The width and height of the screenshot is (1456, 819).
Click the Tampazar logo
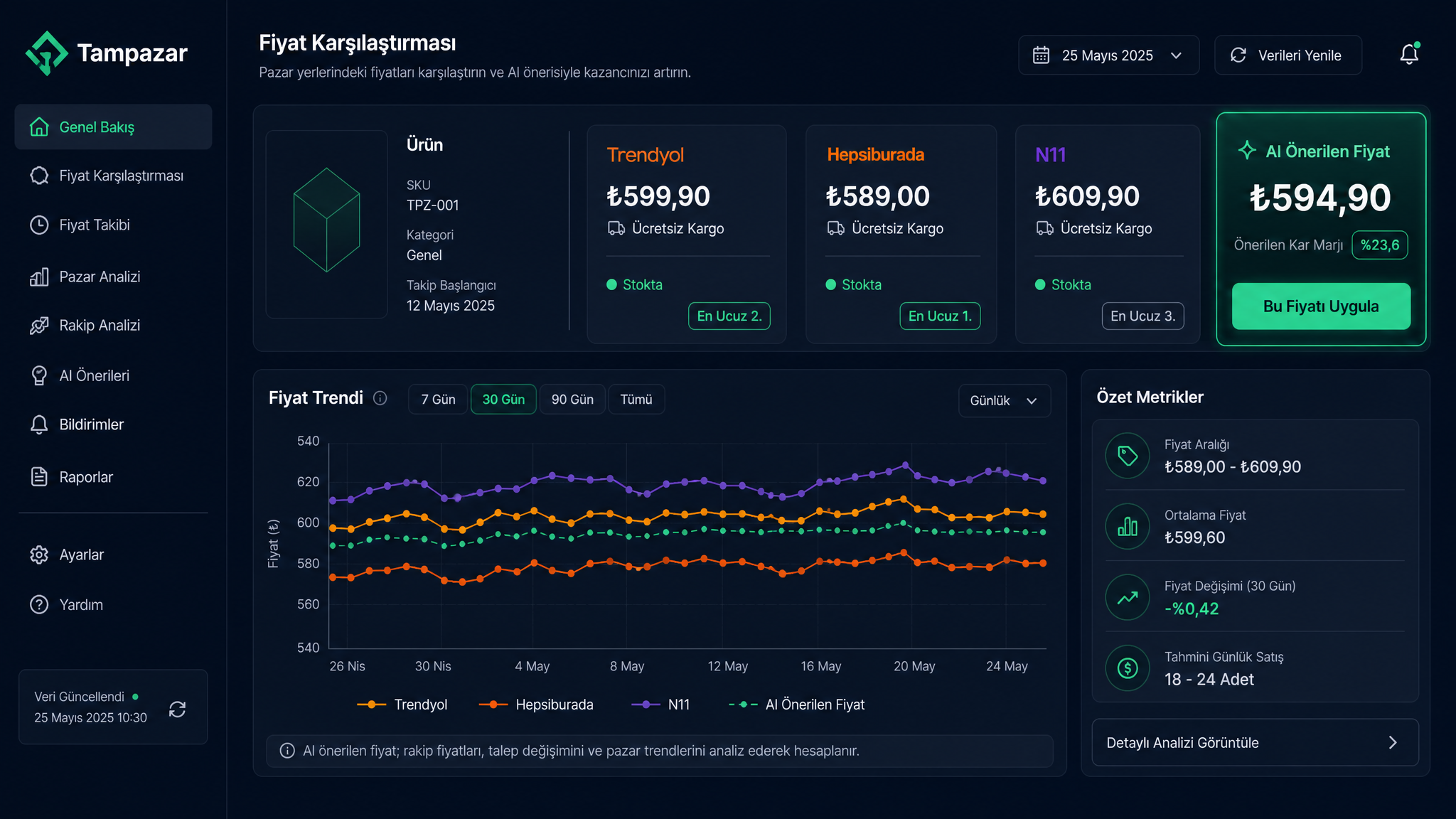pos(107,53)
